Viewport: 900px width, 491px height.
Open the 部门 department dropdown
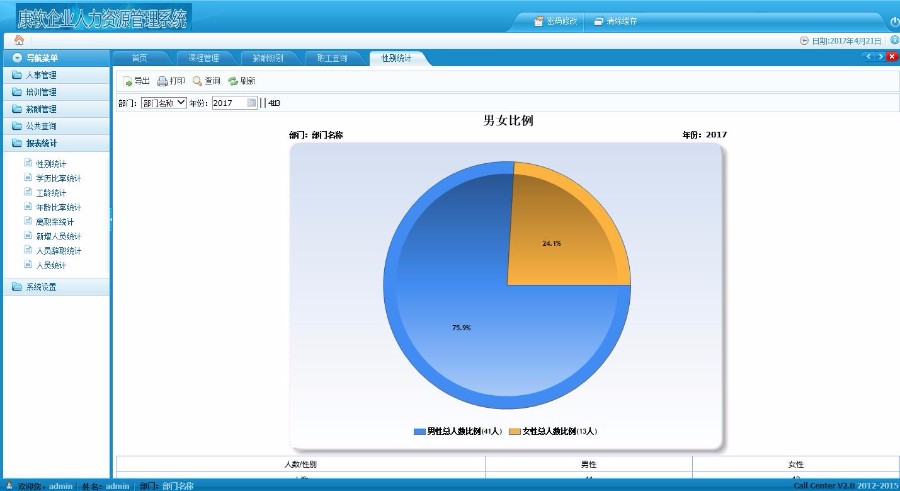pos(163,103)
